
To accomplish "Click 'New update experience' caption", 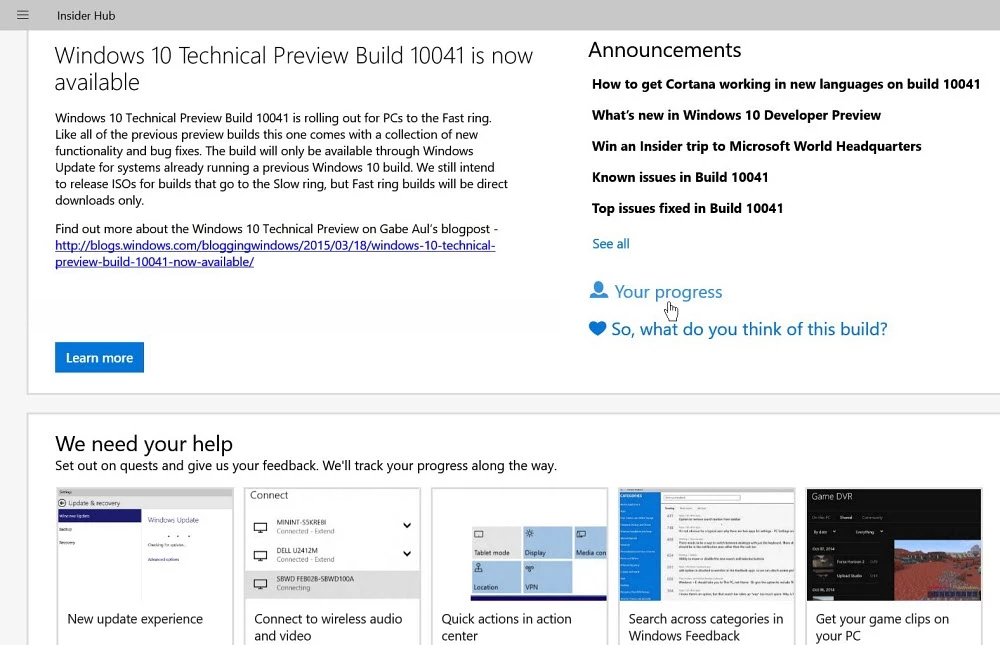I will click(x=135, y=619).
